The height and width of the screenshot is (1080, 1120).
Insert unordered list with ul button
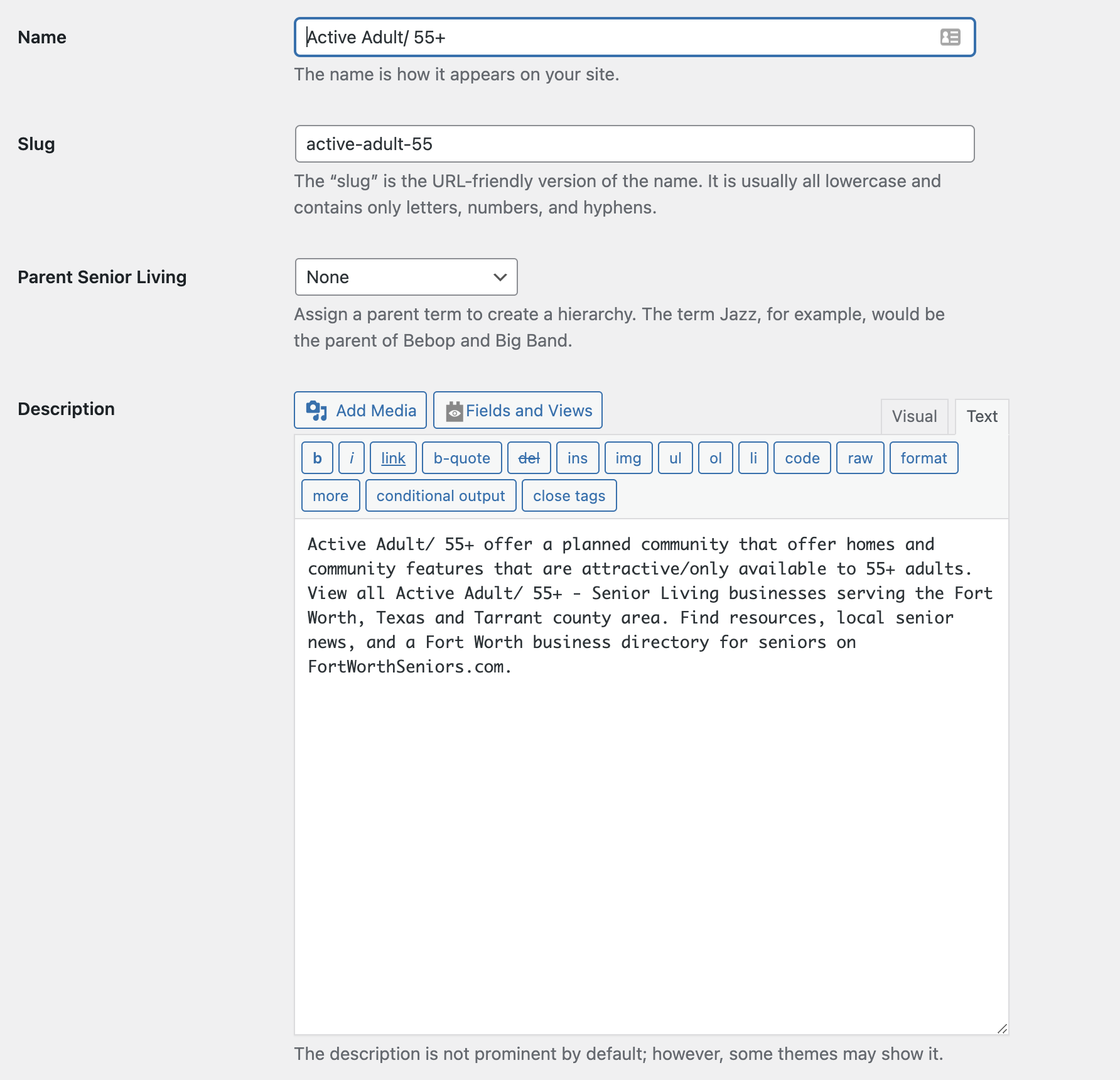pos(676,458)
